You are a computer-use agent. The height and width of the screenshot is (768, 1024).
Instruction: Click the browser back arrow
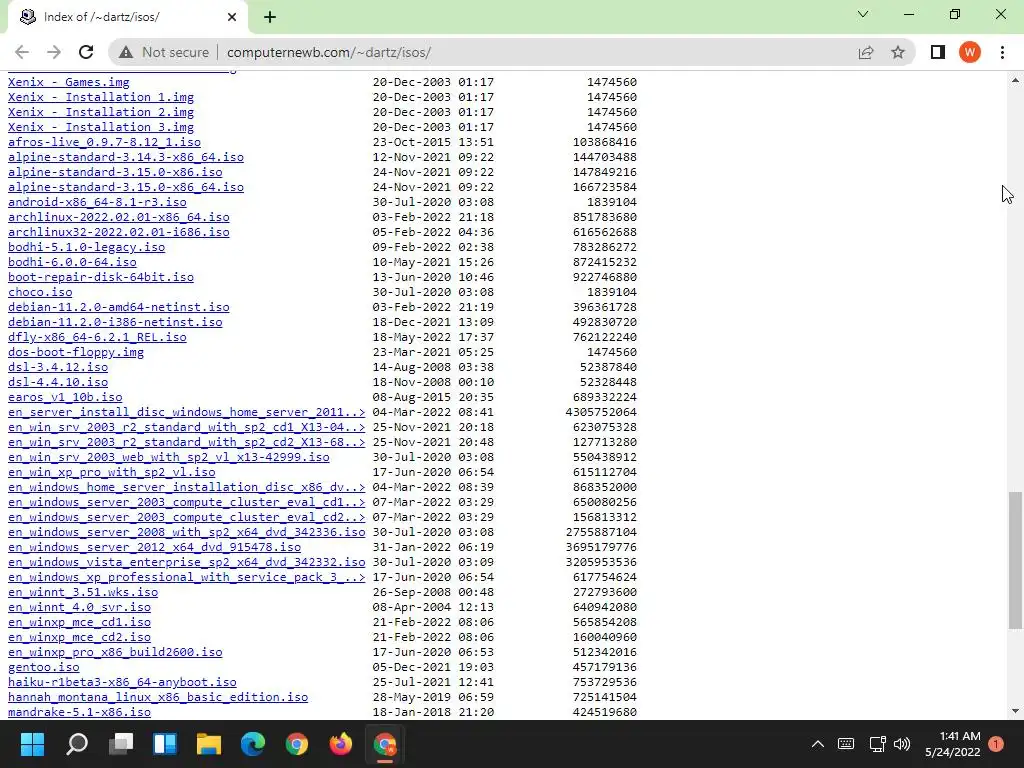22,52
